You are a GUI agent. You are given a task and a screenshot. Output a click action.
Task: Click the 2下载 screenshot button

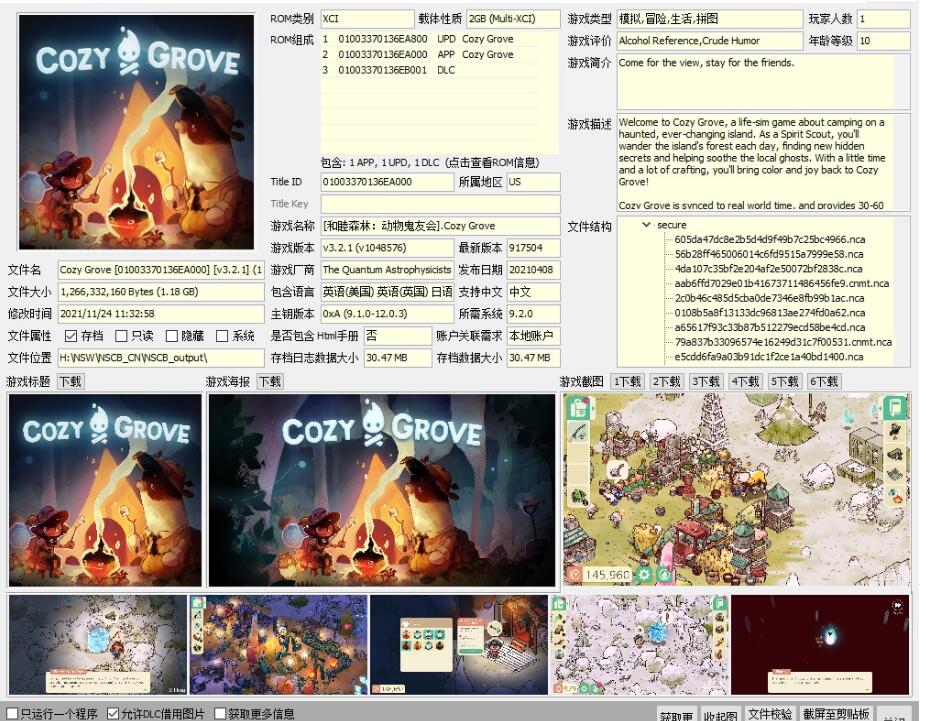pos(666,381)
